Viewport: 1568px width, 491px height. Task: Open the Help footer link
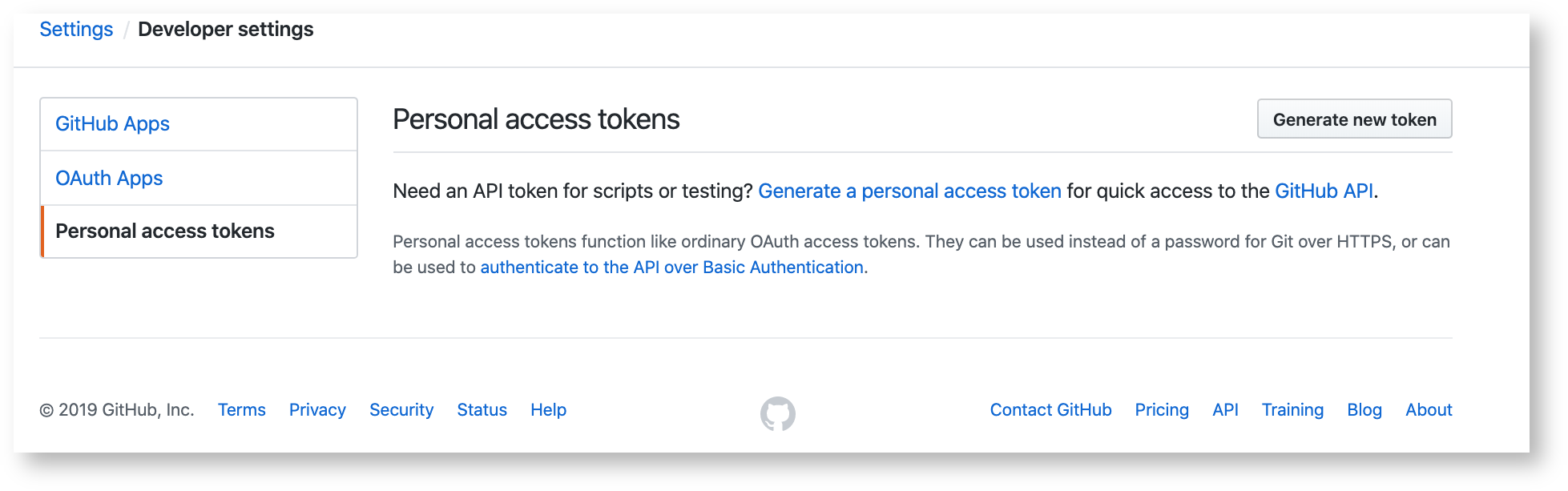[x=548, y=410]
